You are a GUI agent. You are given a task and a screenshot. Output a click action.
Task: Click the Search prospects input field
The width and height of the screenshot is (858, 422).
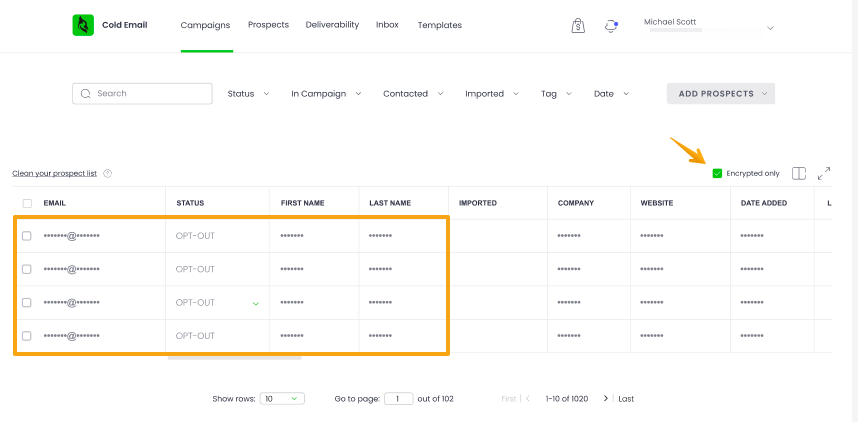[x=142, y=94]
